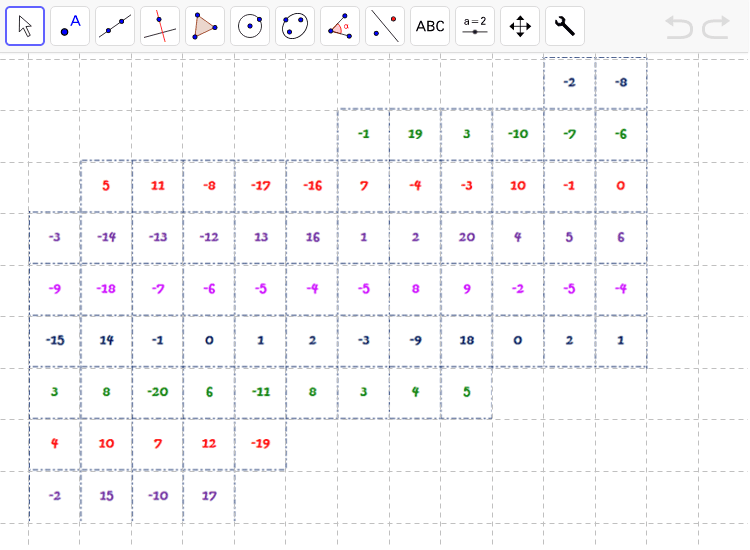
Task: Activate the Polygon tool
Action: pyautogui.click(x=205, y=26)
